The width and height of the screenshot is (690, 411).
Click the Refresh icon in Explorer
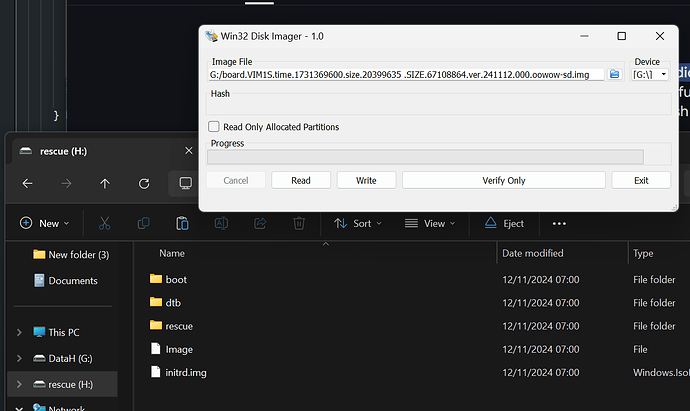(144, 184)
